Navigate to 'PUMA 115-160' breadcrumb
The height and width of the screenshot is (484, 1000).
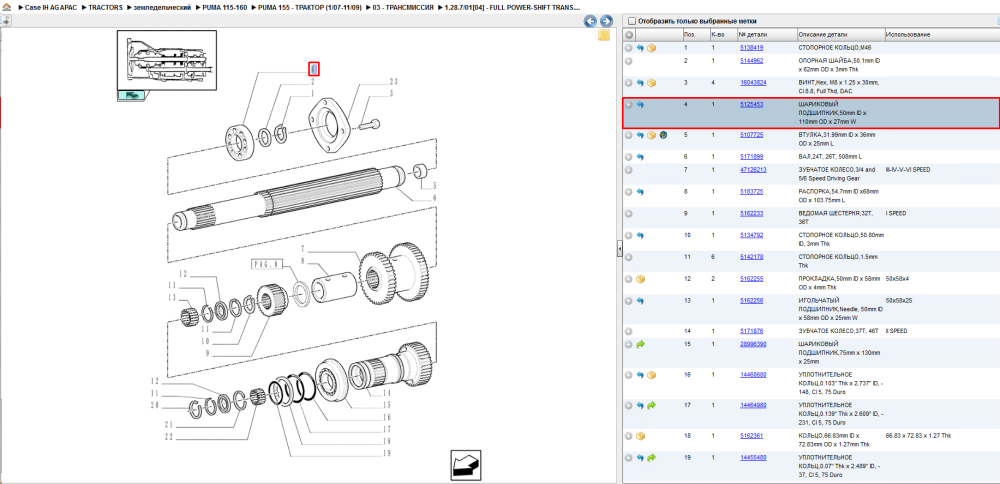224,7
